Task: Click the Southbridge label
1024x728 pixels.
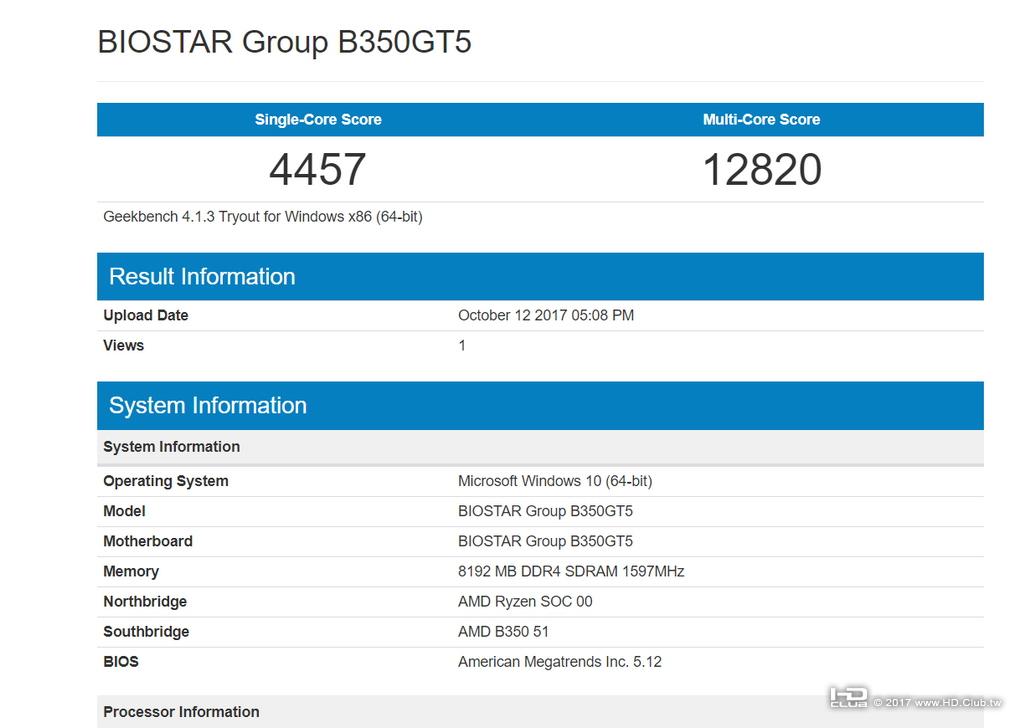Action: coord(146,631)
